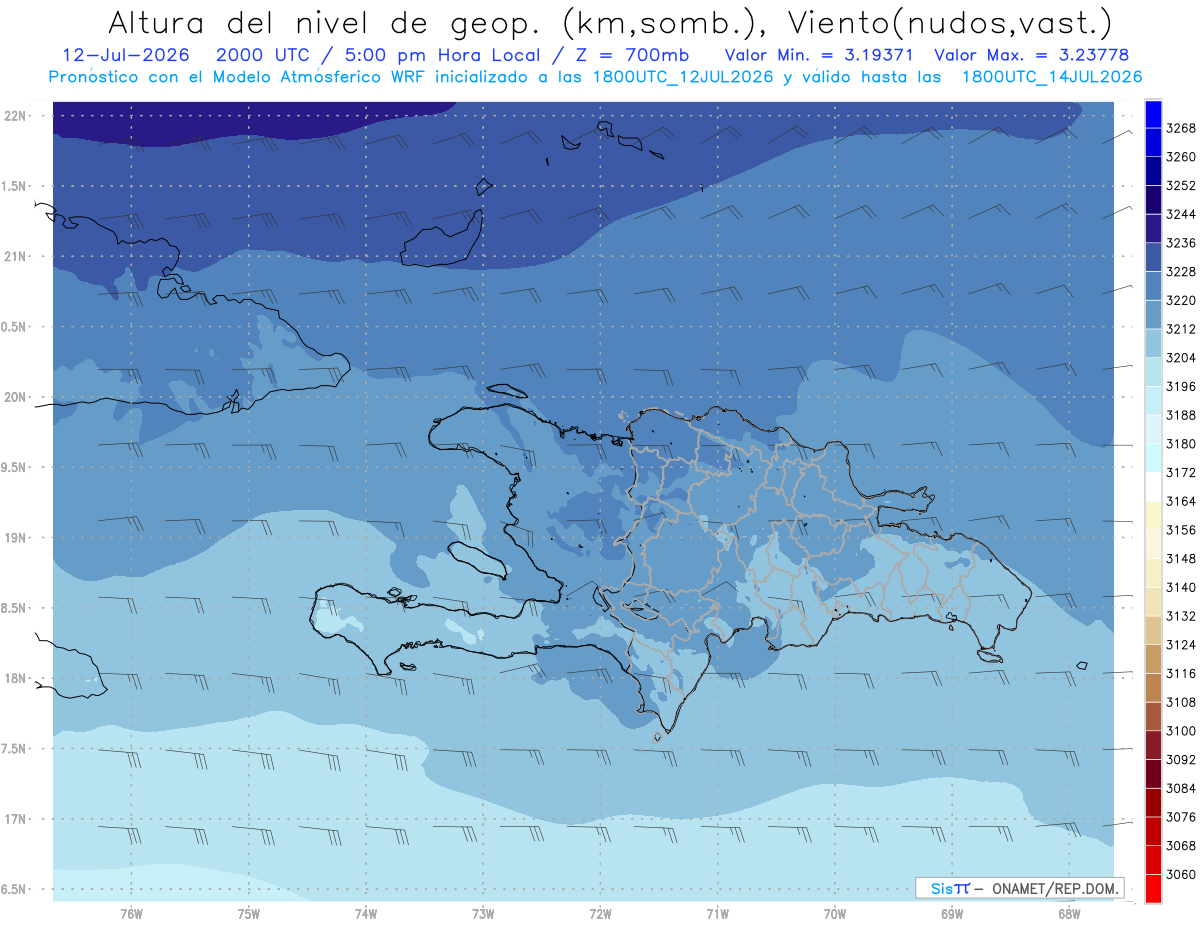Click the 7.5N latitude label
The width and height of the screenshot is (1200, 927).
[13, 749]
